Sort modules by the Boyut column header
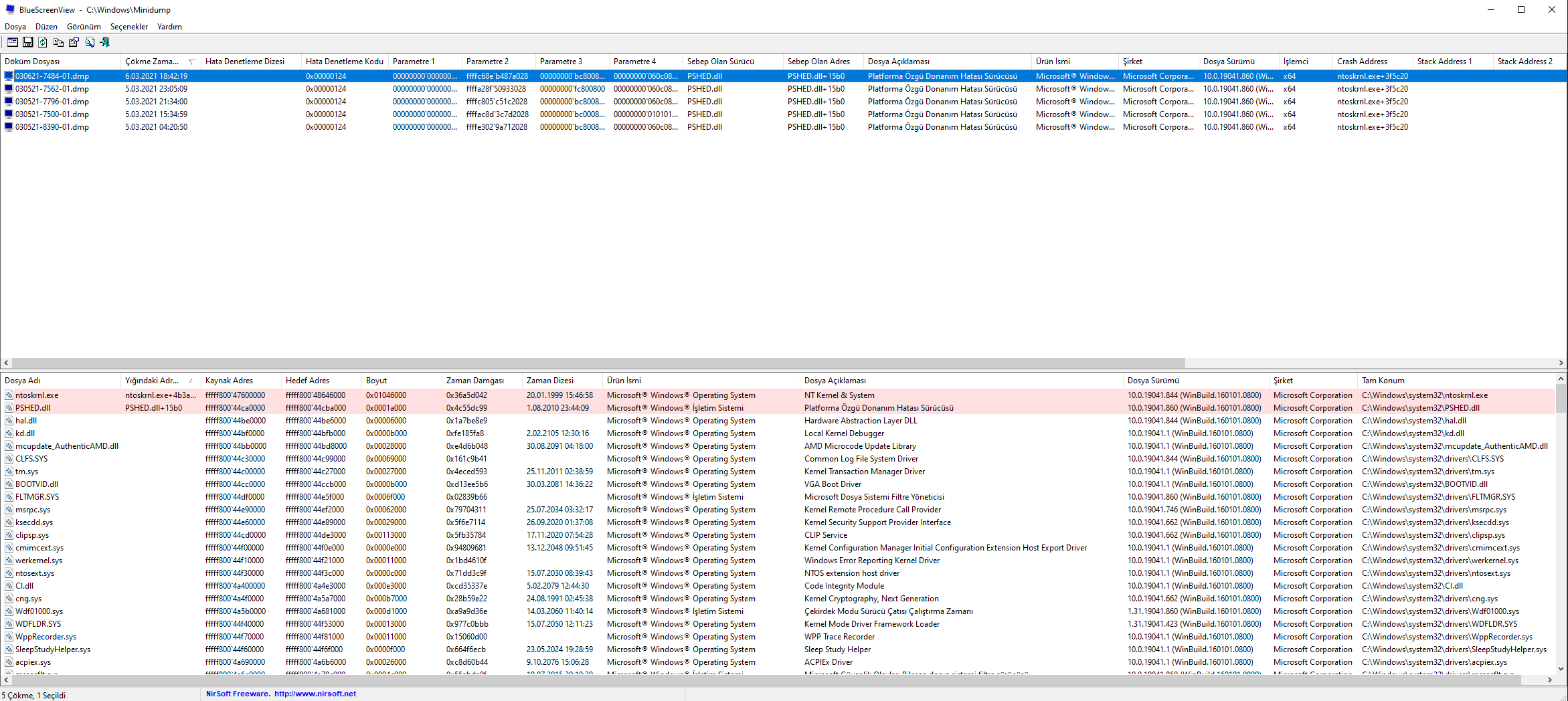 click(x=402, y=381)
